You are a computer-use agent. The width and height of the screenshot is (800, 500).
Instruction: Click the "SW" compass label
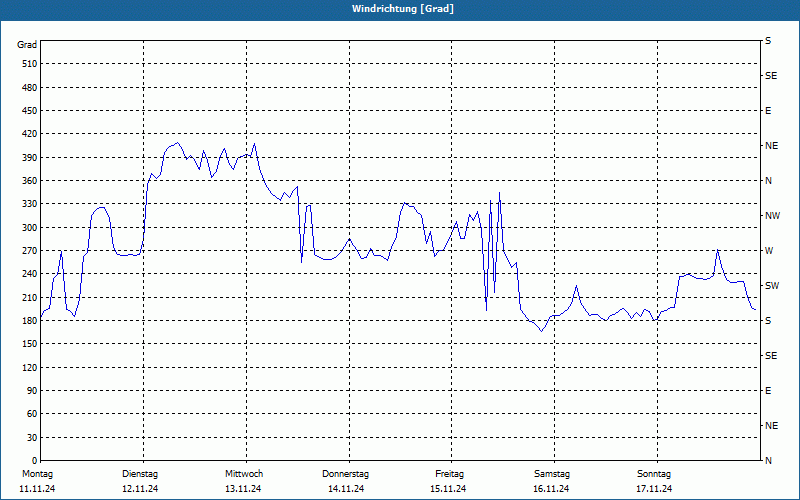click(772, 286)
